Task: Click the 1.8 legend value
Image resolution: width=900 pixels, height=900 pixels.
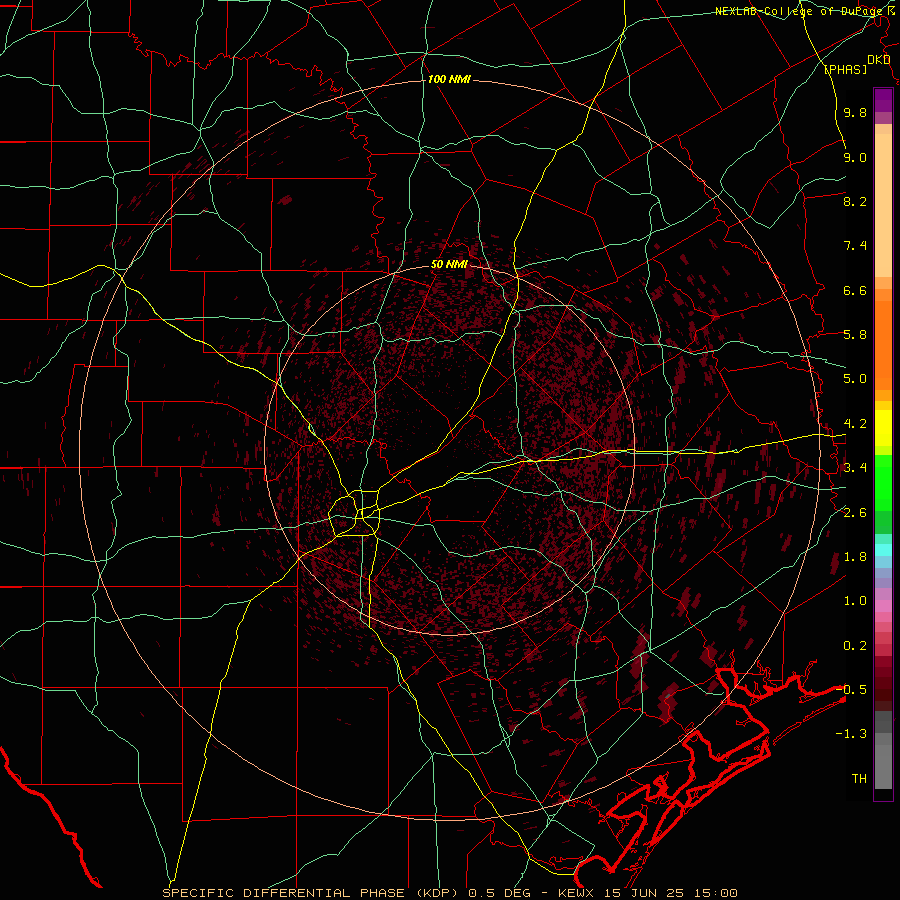Action: tap(855, 557)
